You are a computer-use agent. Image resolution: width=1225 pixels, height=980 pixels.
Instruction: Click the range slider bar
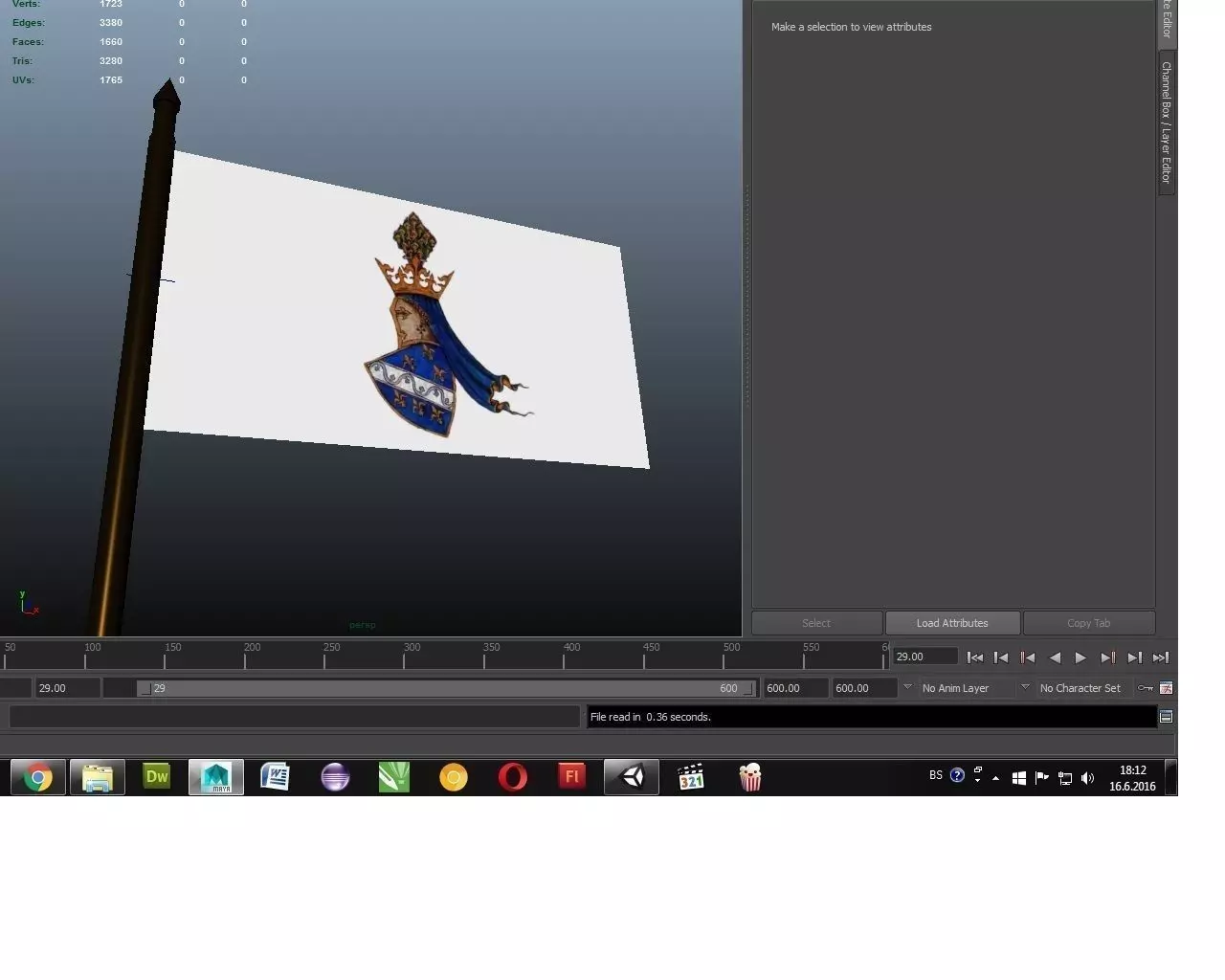pos(446,688)
